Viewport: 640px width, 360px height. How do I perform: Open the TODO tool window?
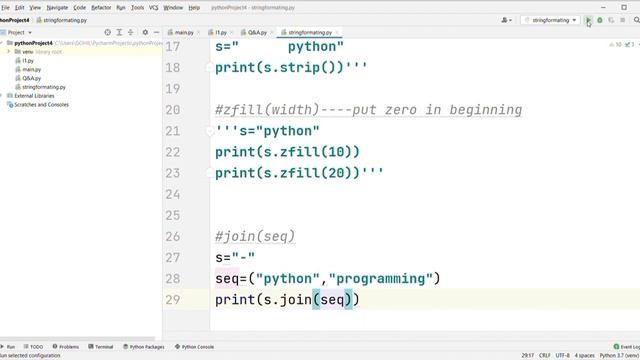33,347
